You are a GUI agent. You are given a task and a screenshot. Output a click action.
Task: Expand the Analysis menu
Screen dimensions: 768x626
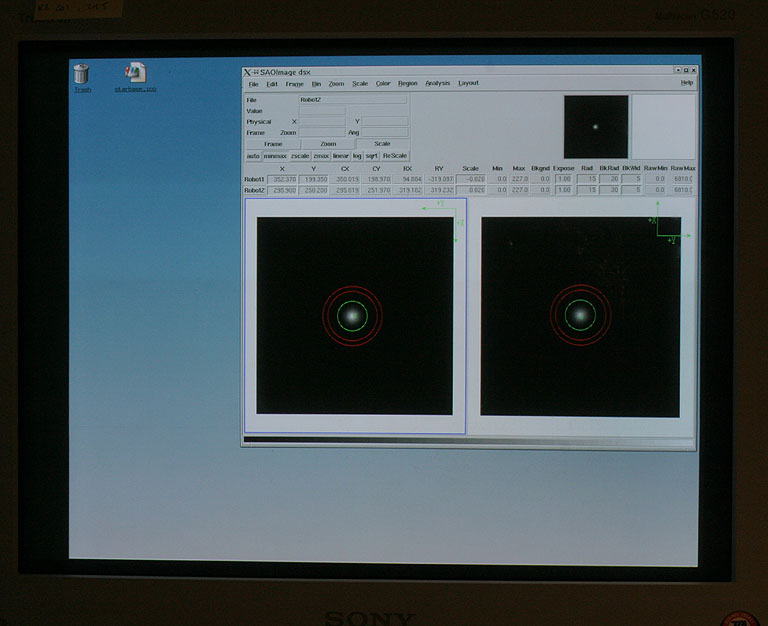tap(437, 84)
